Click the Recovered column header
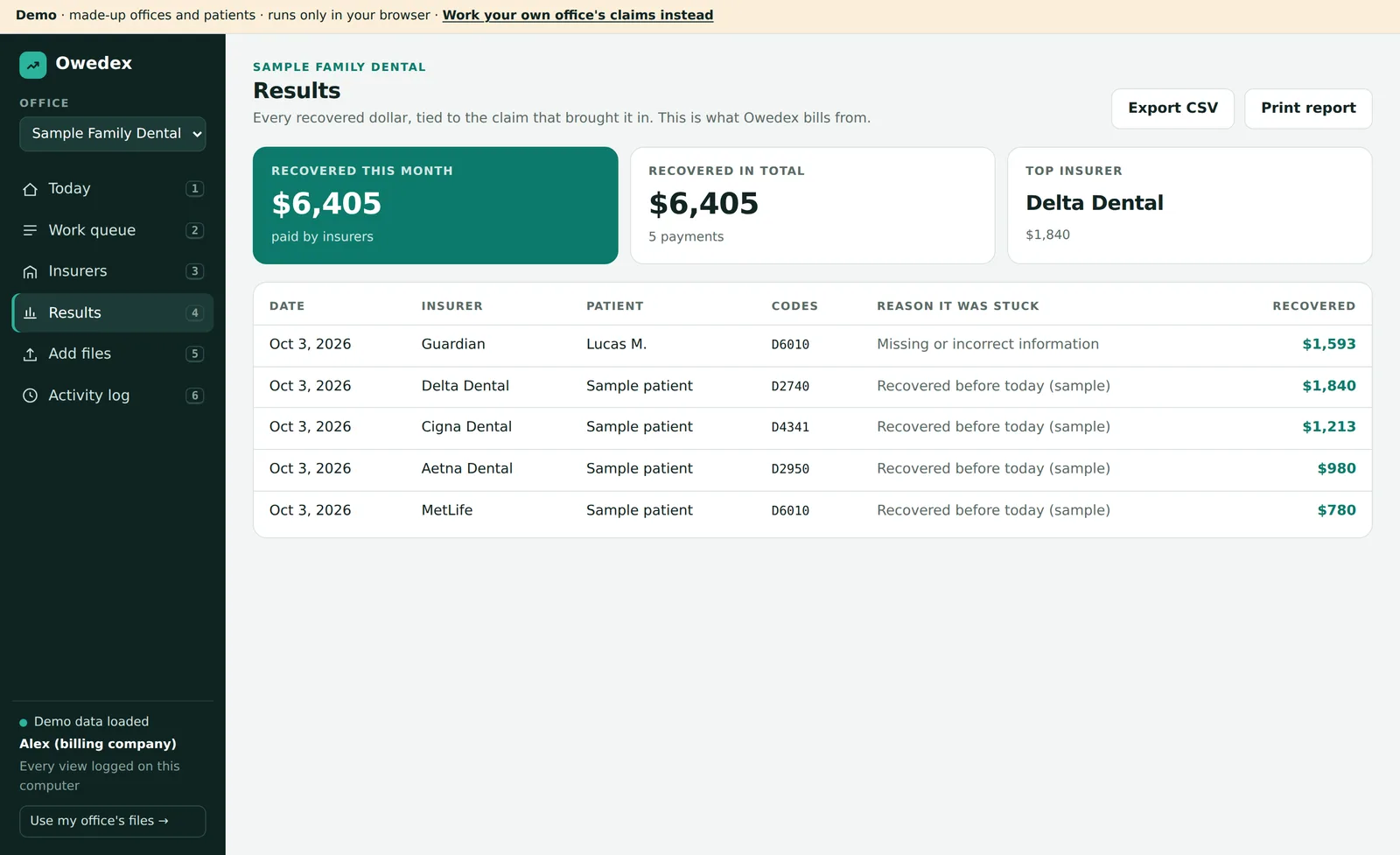The image size is (1400, 855). (1313, 306)
